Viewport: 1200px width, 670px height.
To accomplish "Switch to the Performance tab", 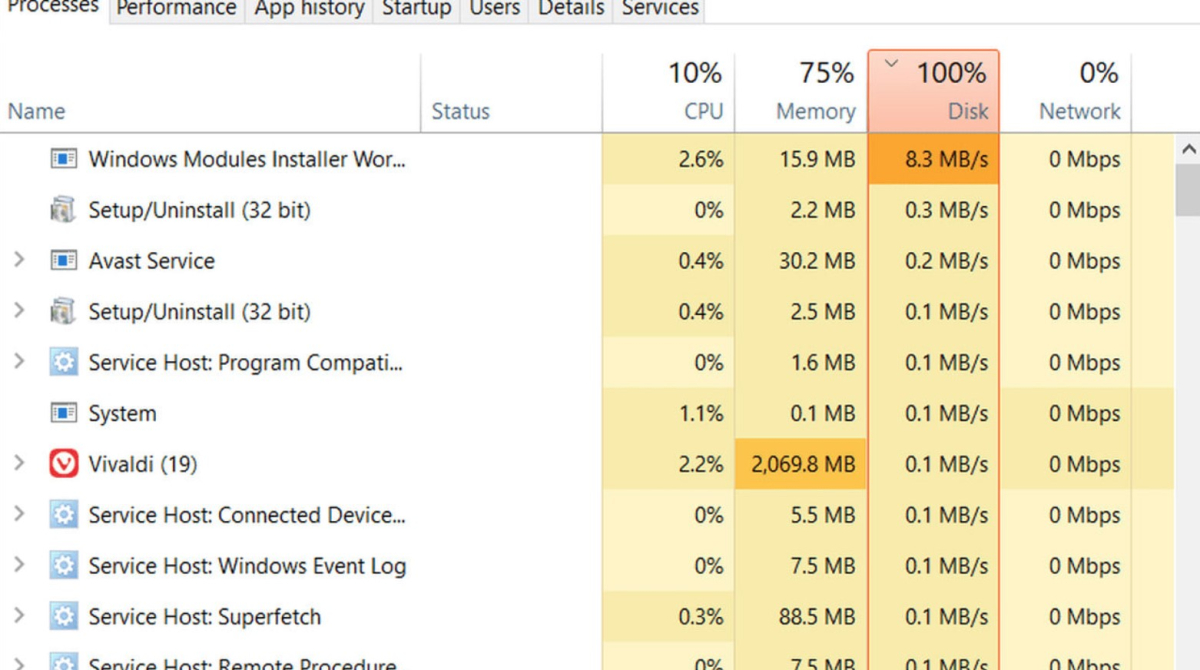I will (176, 9).
